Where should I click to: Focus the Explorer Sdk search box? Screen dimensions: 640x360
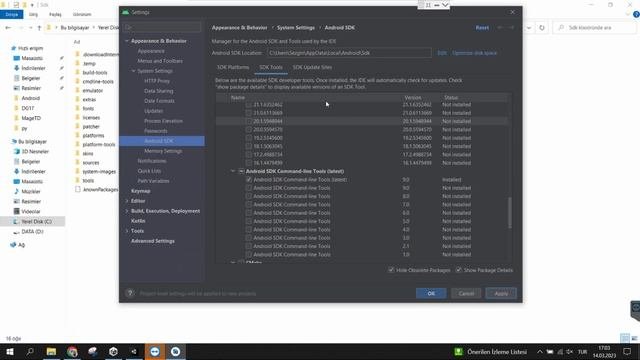595,28
